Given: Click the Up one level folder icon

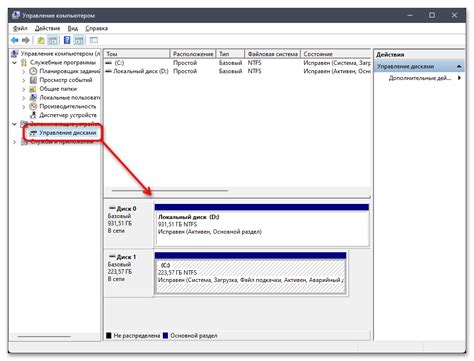Looking at the screenshot, I should (x=41, y=41).
